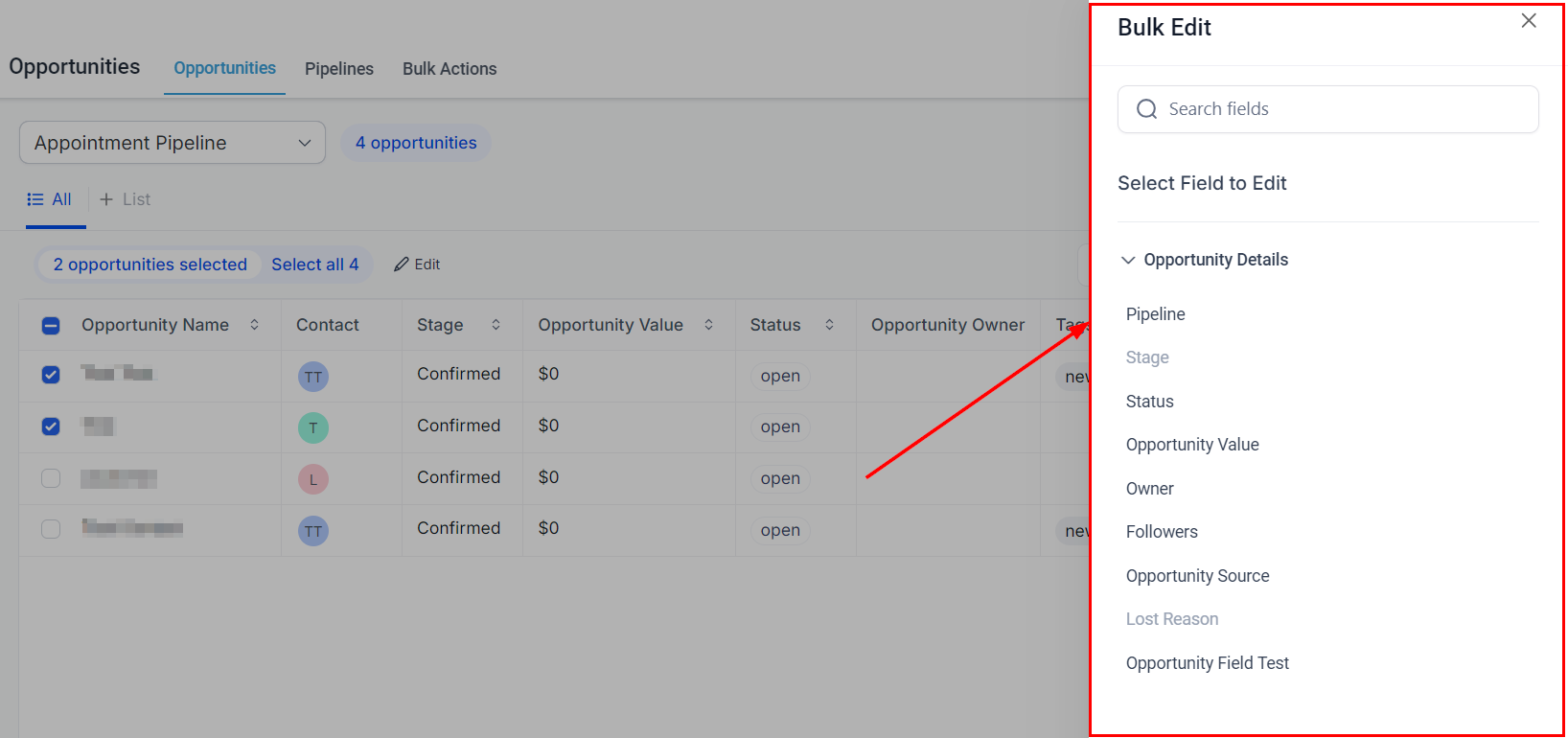Viewport: 1568px width, 738px height.
Task: Click the search magnifier icon in Bulk Edit
Action: [1146, 109]
